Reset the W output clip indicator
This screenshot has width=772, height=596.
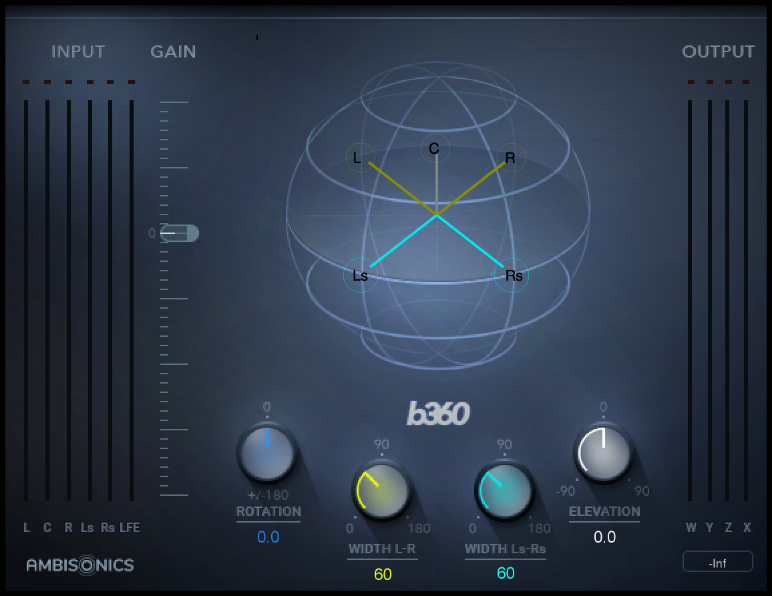tap(691, 82)
